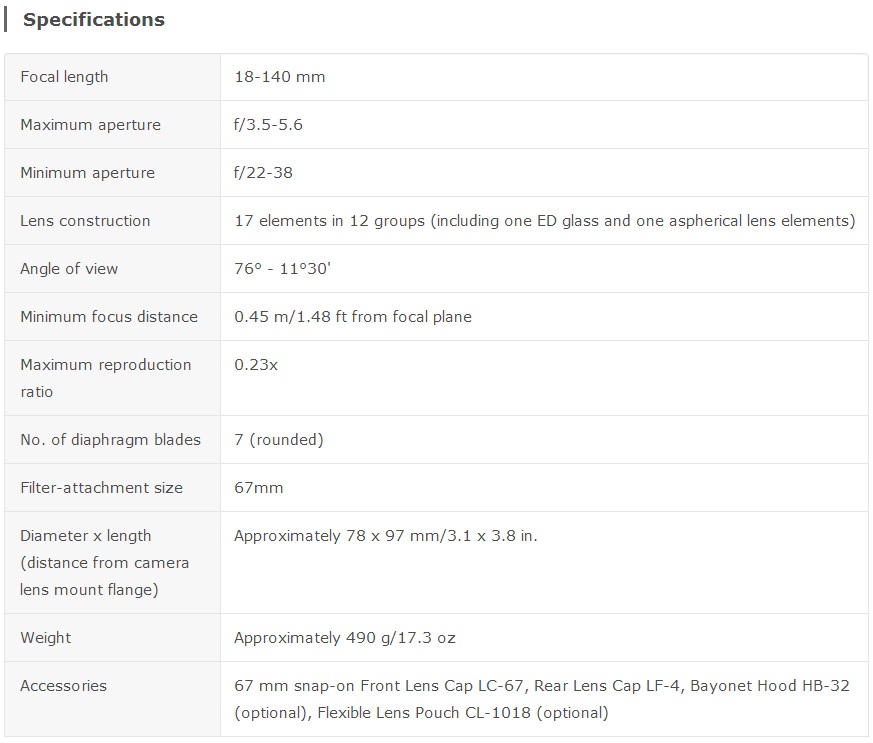Click the Angle of view label
This screenshot has height=743, width=873.
coord(69,269)
